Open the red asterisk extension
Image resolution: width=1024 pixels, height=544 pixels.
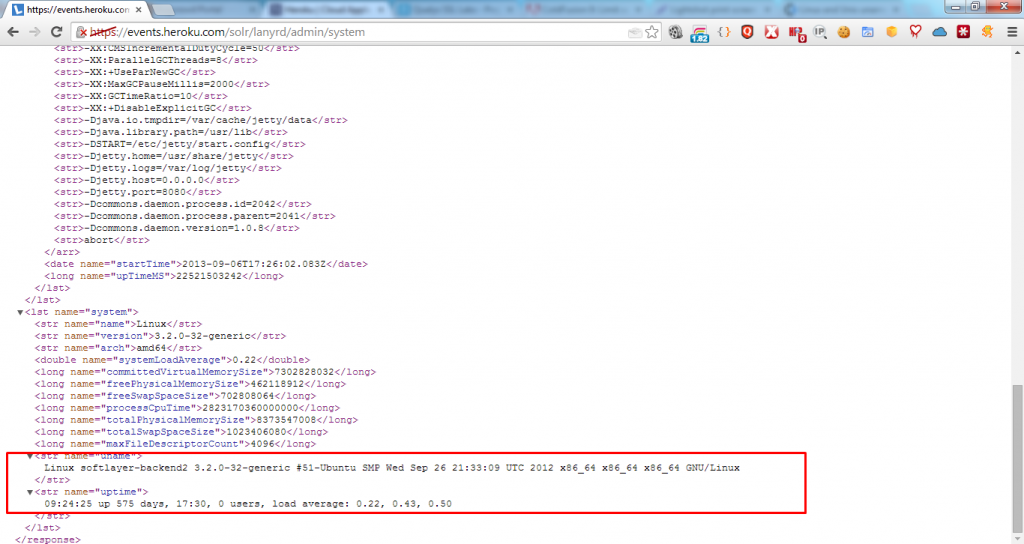pos(963,32)
